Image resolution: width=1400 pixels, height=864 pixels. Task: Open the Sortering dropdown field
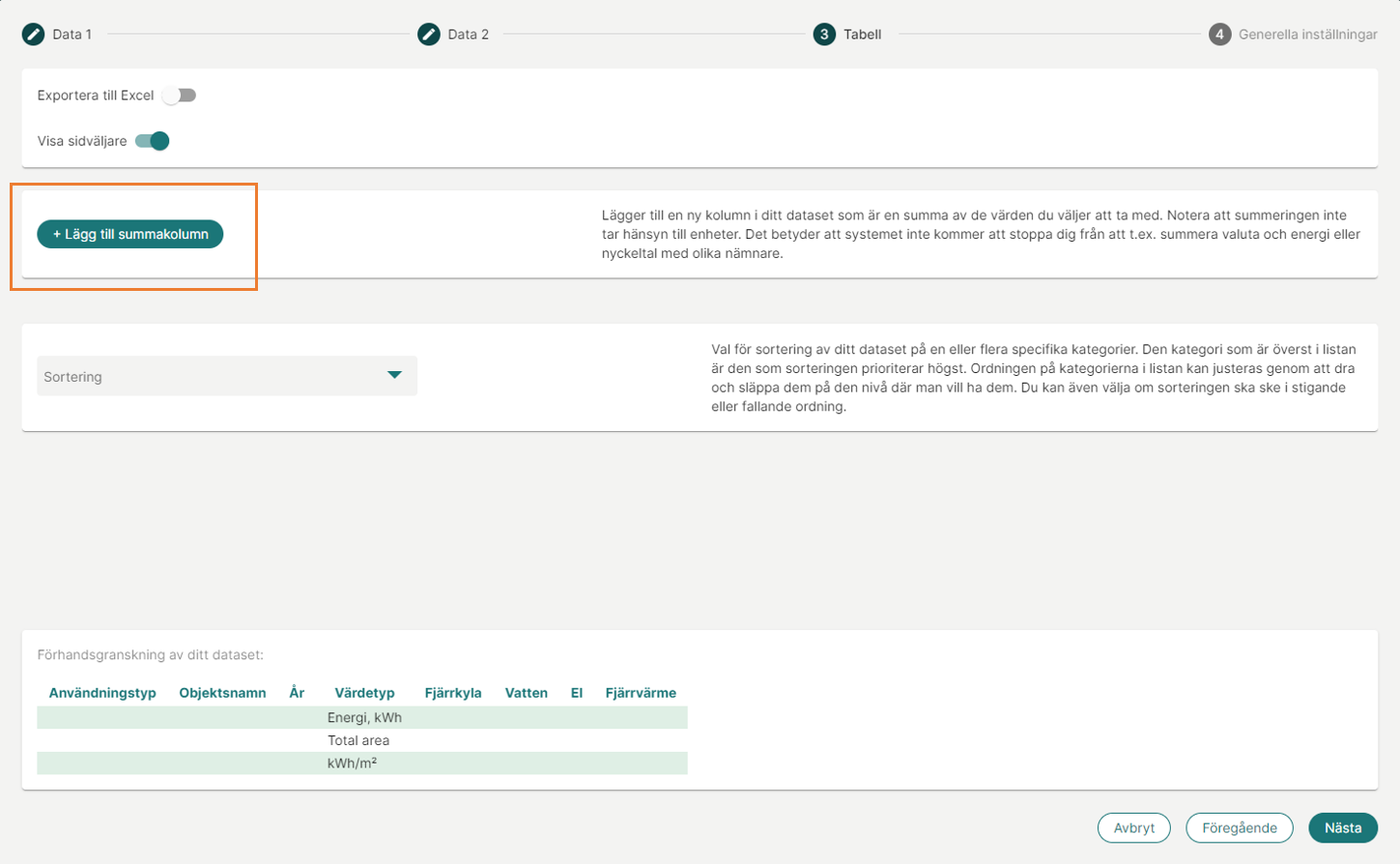pos(227,376)
